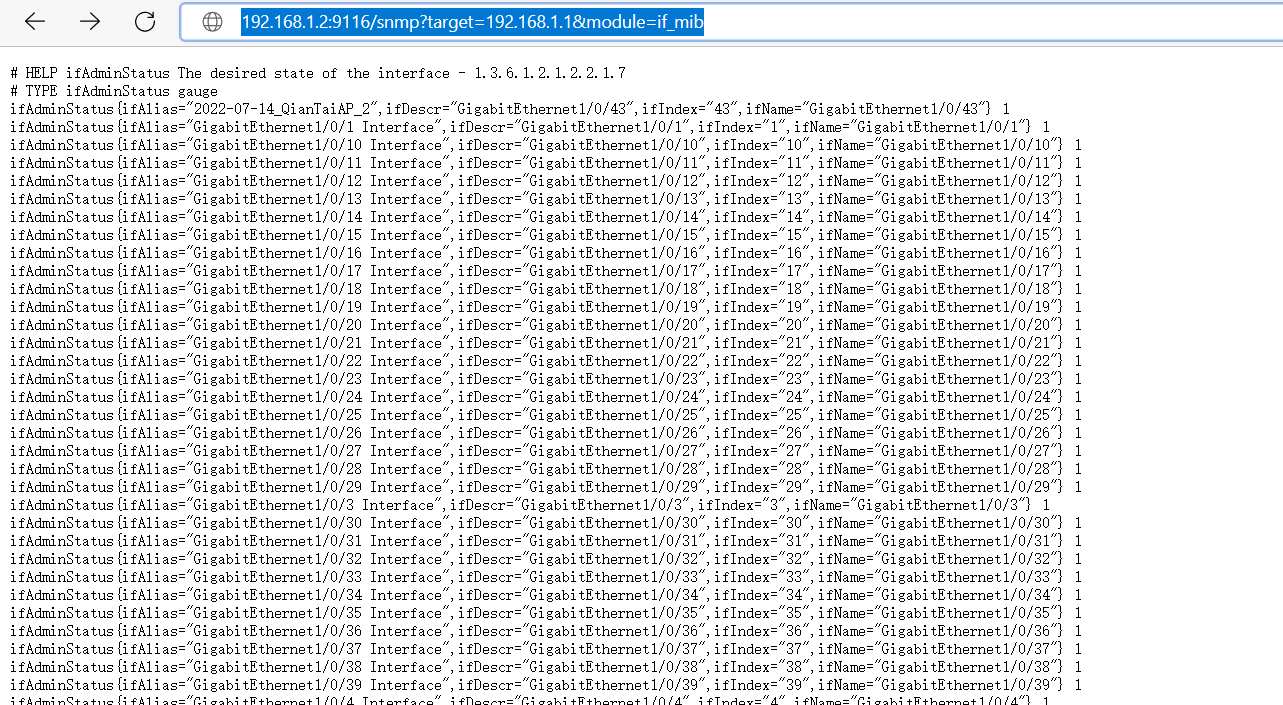Click the GigabitEthernet1/0/25 metric line
The width and height of the screenshot is (1283, 705).
[546, 415]
